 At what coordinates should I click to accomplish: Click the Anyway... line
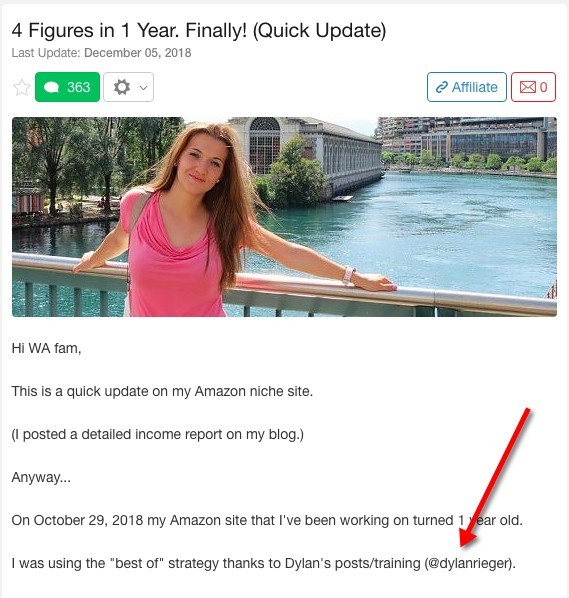(41, 477)
